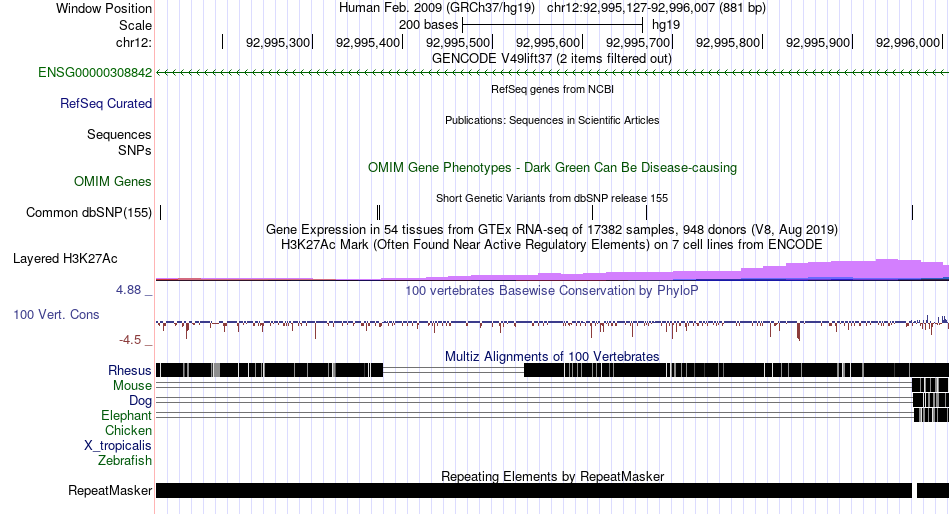Screen dimensions: 950x514
Task: Click the Elephant alignment block
Action: click(931, 415)
